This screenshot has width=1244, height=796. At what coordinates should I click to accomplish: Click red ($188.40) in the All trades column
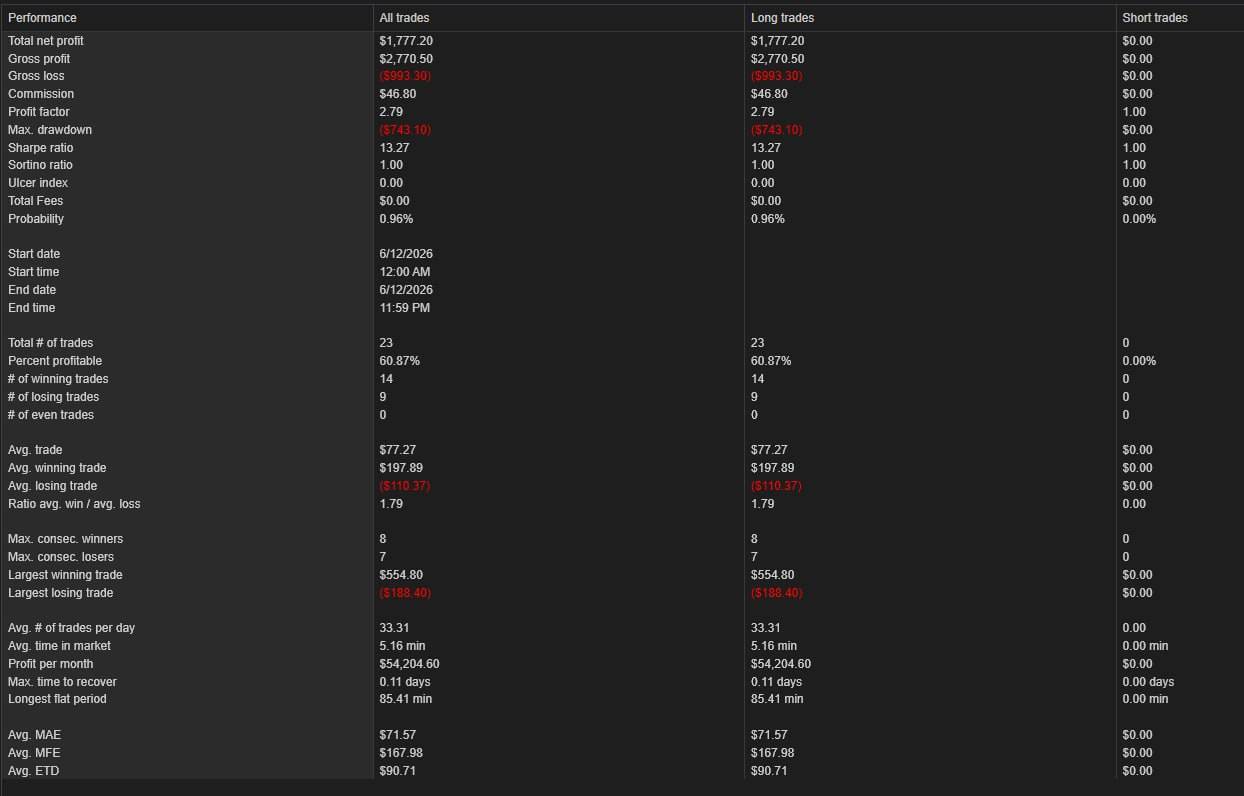(406, 593)
